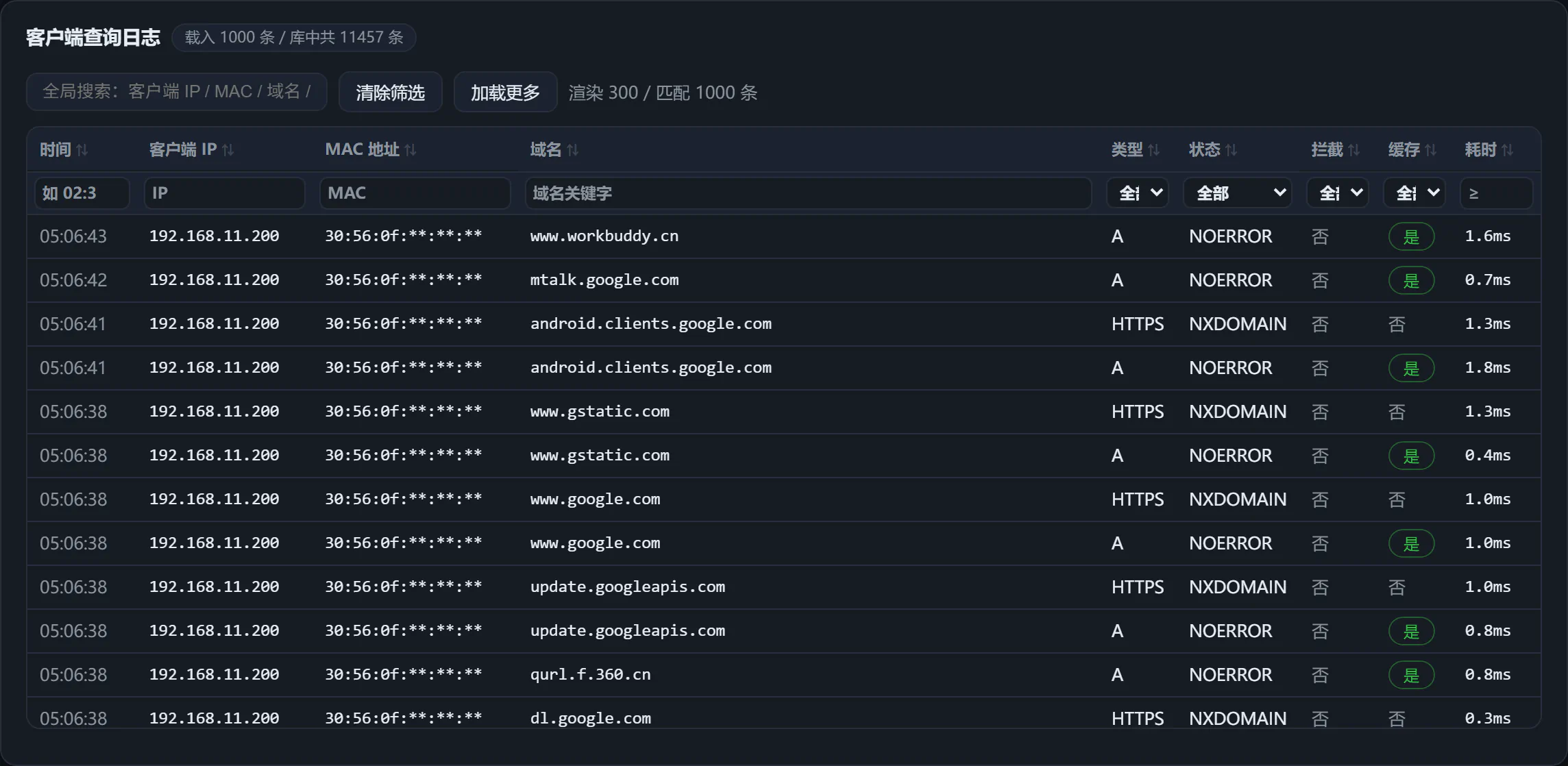Click the 渲染 300 / 匹配 1000 条 text
This screenshot has width=1568, height=766.
[x=663, y=92]
